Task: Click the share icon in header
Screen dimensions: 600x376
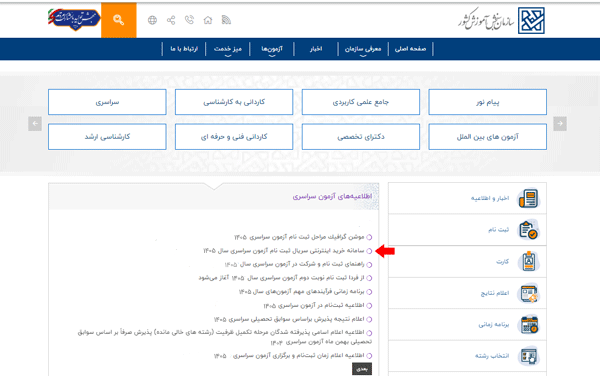Action: (171, 20)
